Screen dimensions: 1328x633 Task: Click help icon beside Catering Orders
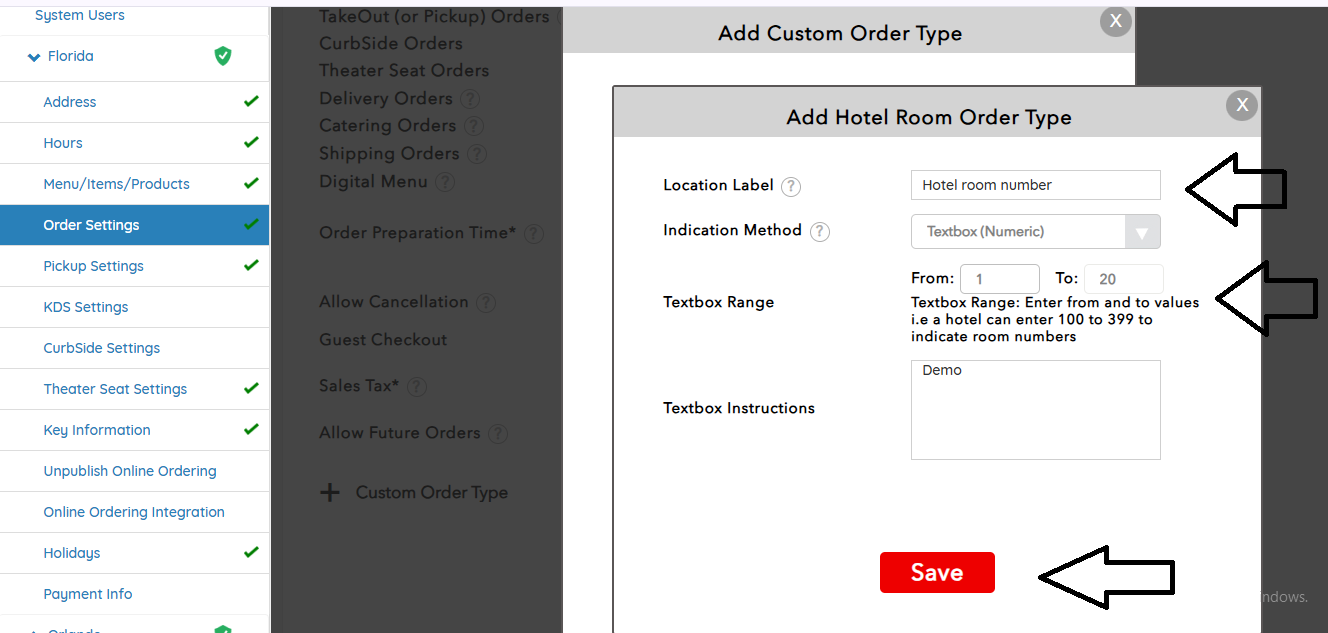click(474, 126)
